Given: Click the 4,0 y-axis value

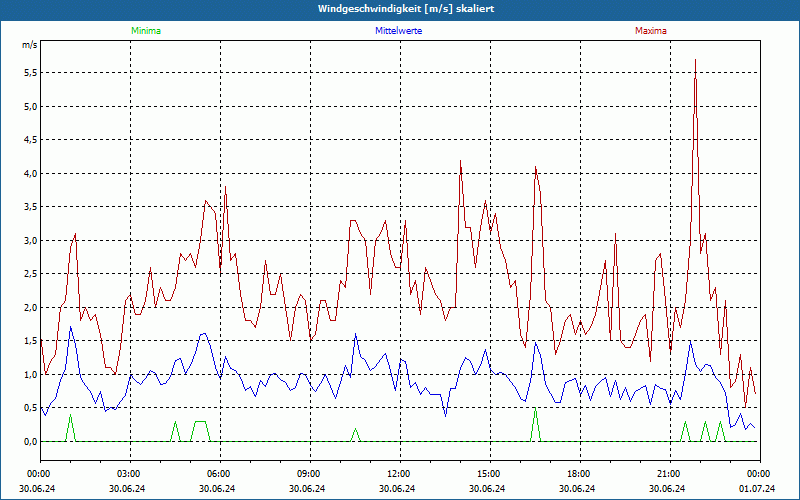Looking at the screenshot, I should point(31,173).
